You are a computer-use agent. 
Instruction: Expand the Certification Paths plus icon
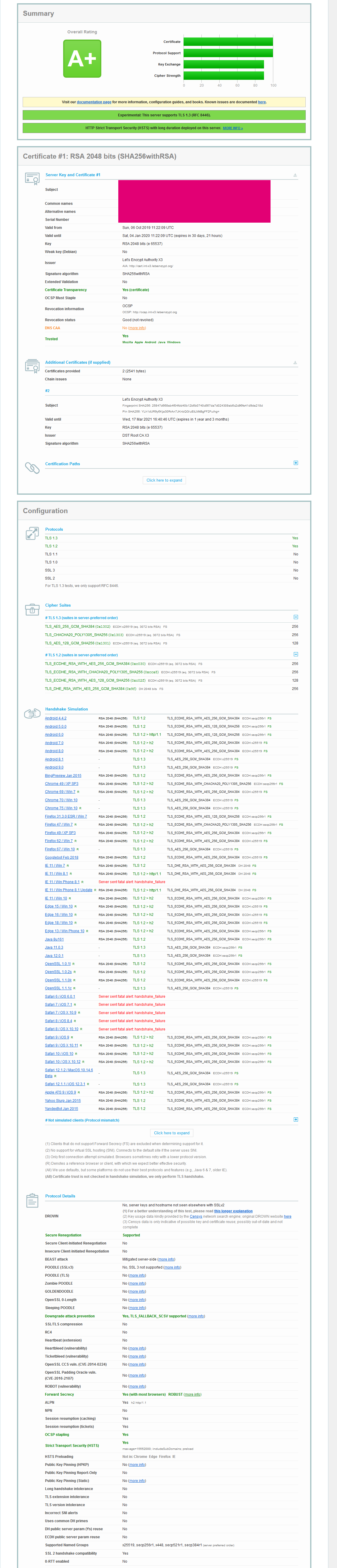coord(296,463)
